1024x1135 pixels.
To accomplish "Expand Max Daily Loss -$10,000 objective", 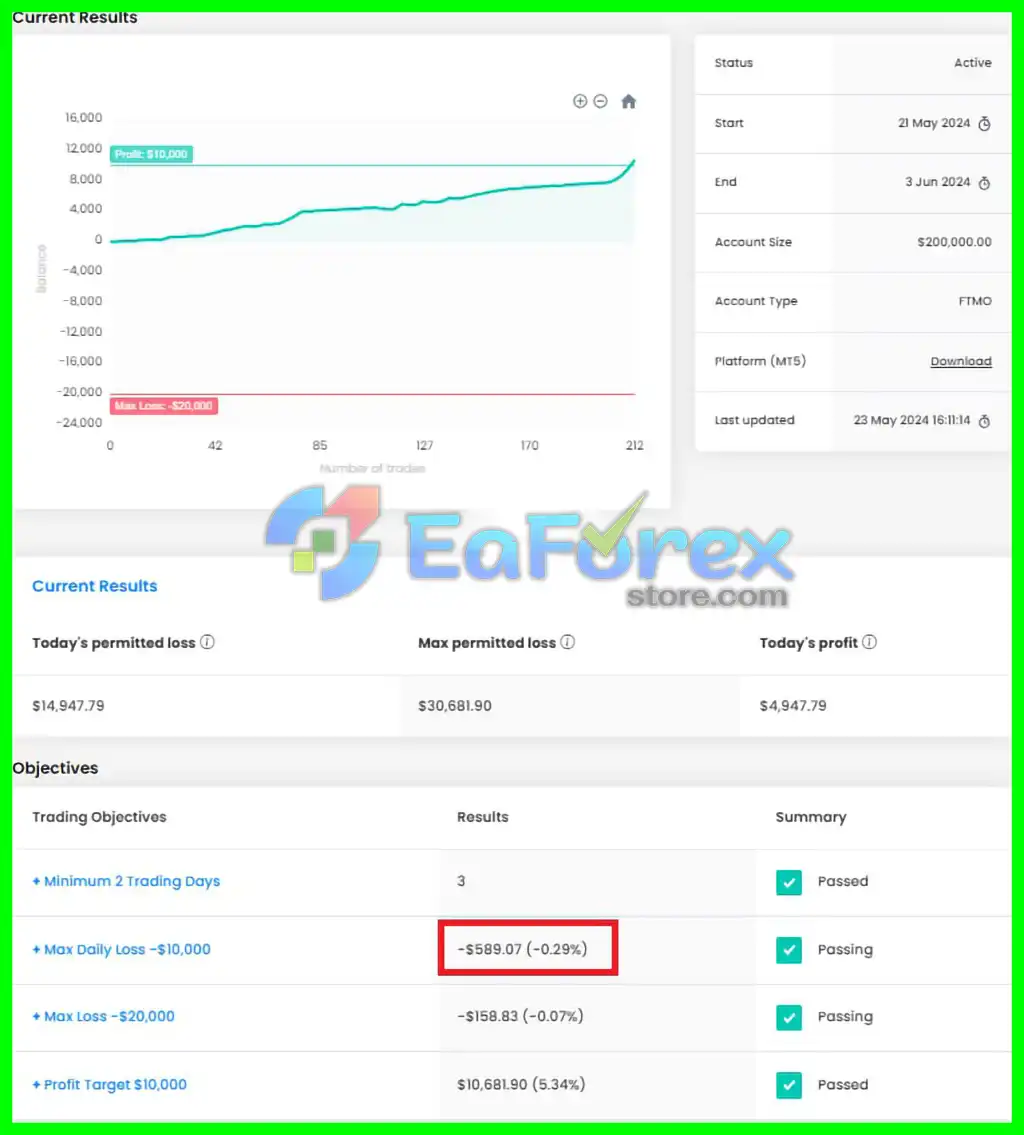I will [121, 949].
